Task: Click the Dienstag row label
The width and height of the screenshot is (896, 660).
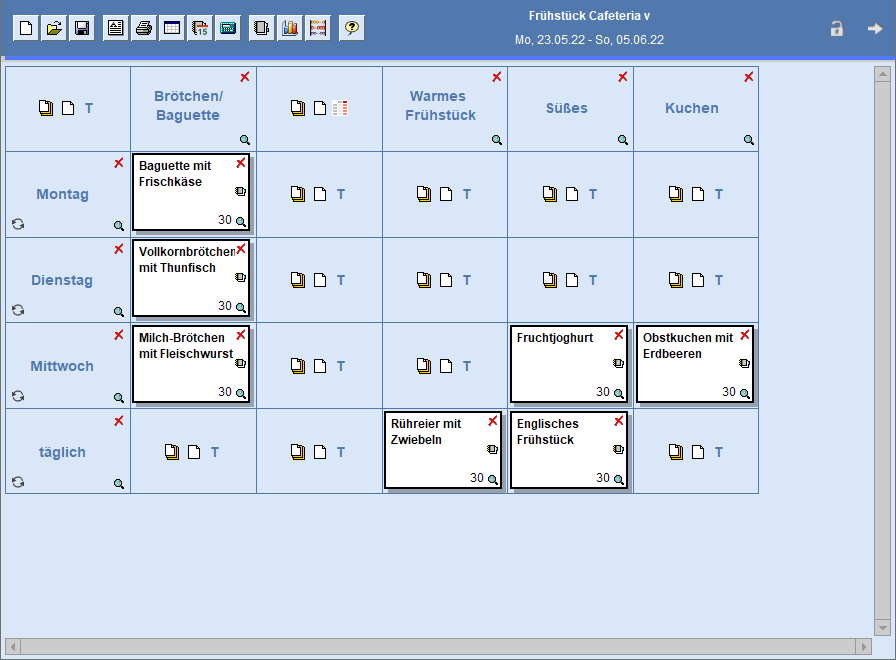Action: [x=62, y=280]
